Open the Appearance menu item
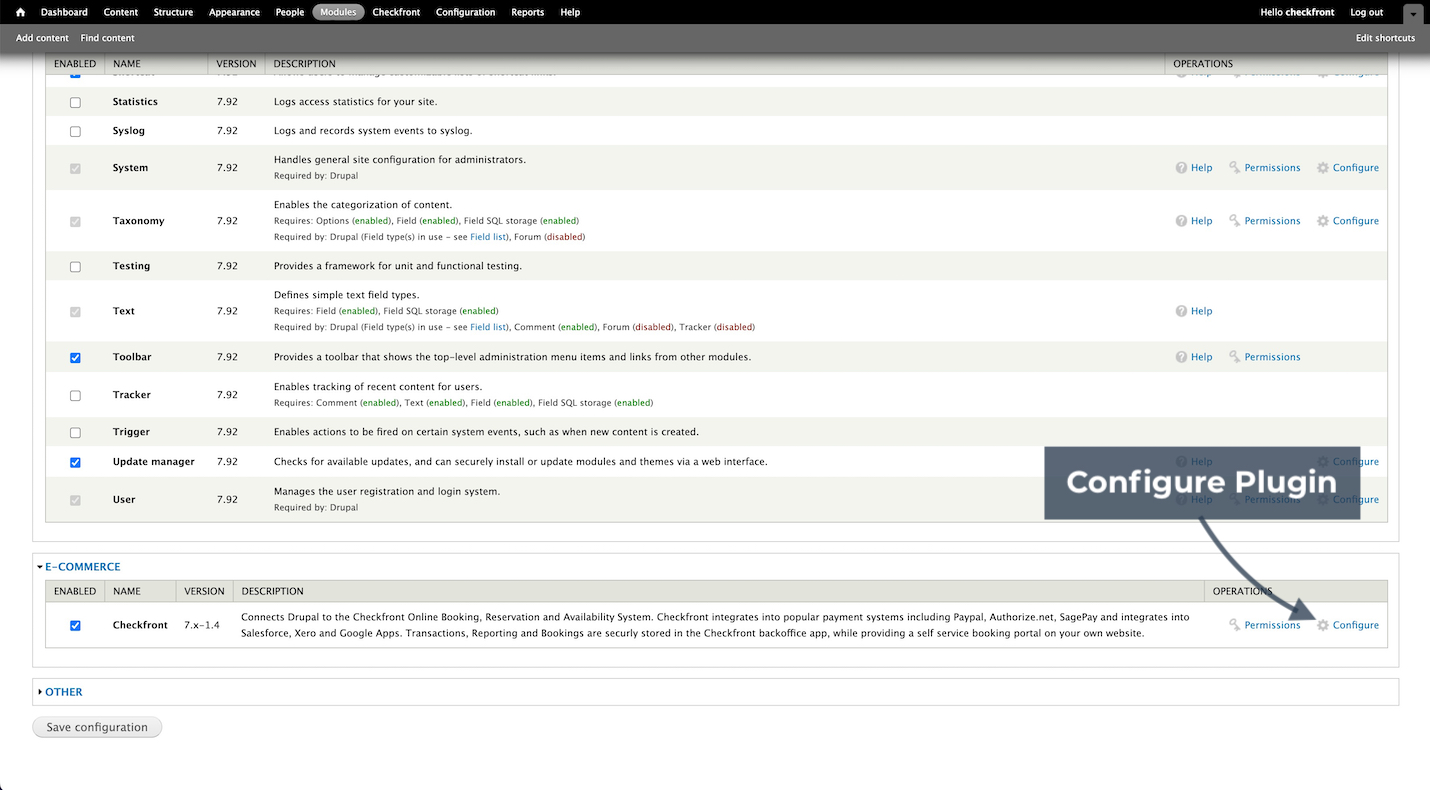 pyautogui.click(x=234, y=12)
